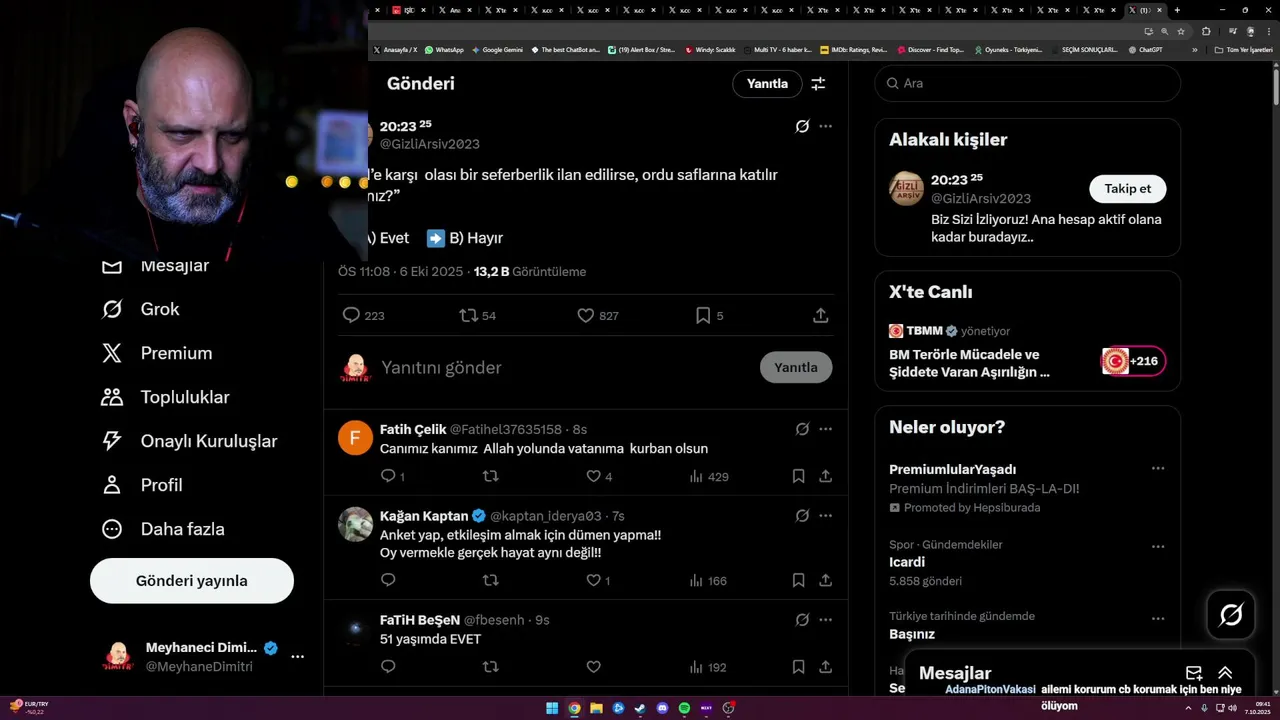Open Fatih Çelik's profile name
The width and height of the screenshot is (1280, 720).
point(413,429)
